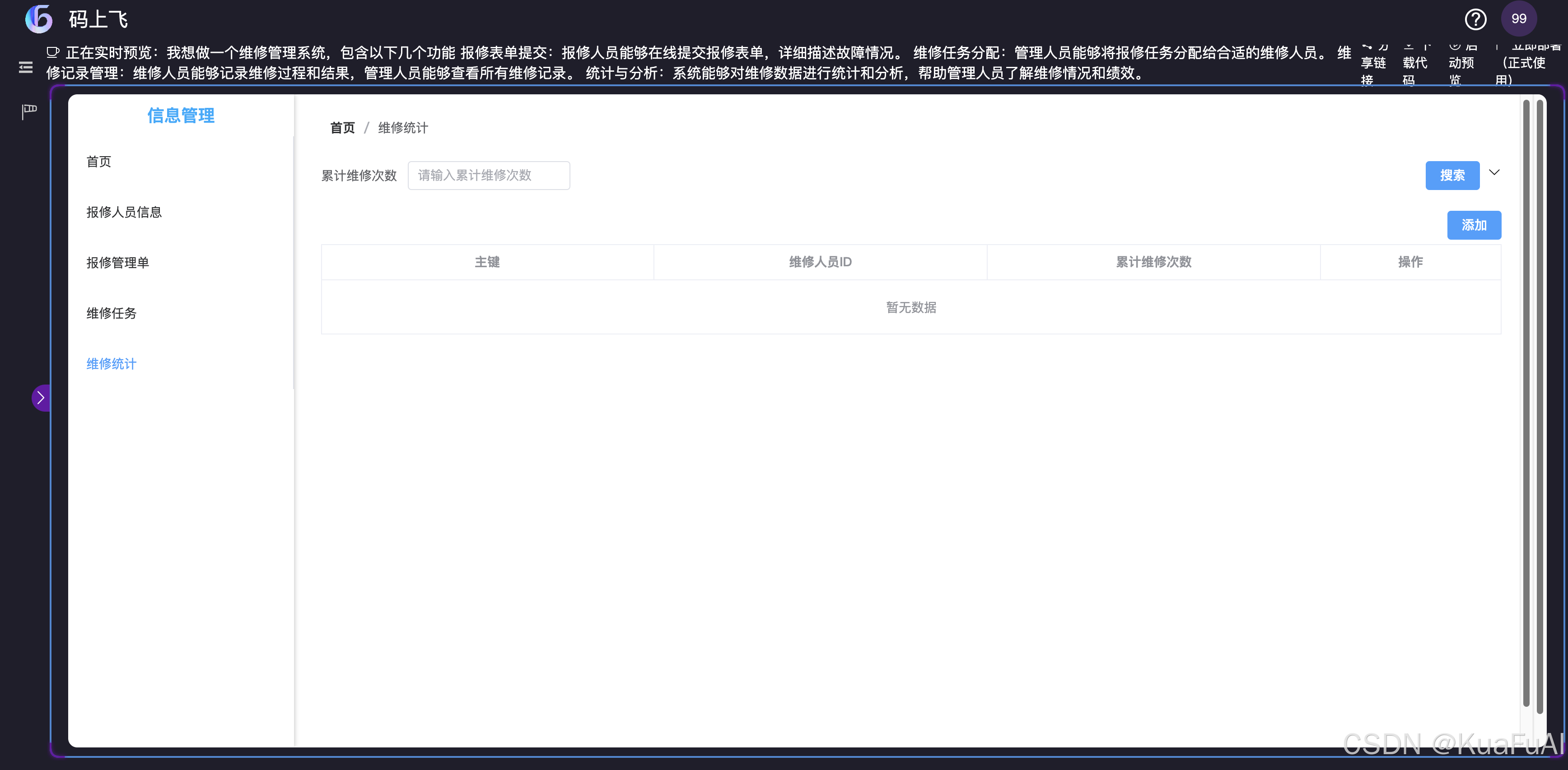Open 报修人员信息 in the sidebar
The height and width of the screenshot is (770, 1568).
pyautogui.click(x=124, y=212)
